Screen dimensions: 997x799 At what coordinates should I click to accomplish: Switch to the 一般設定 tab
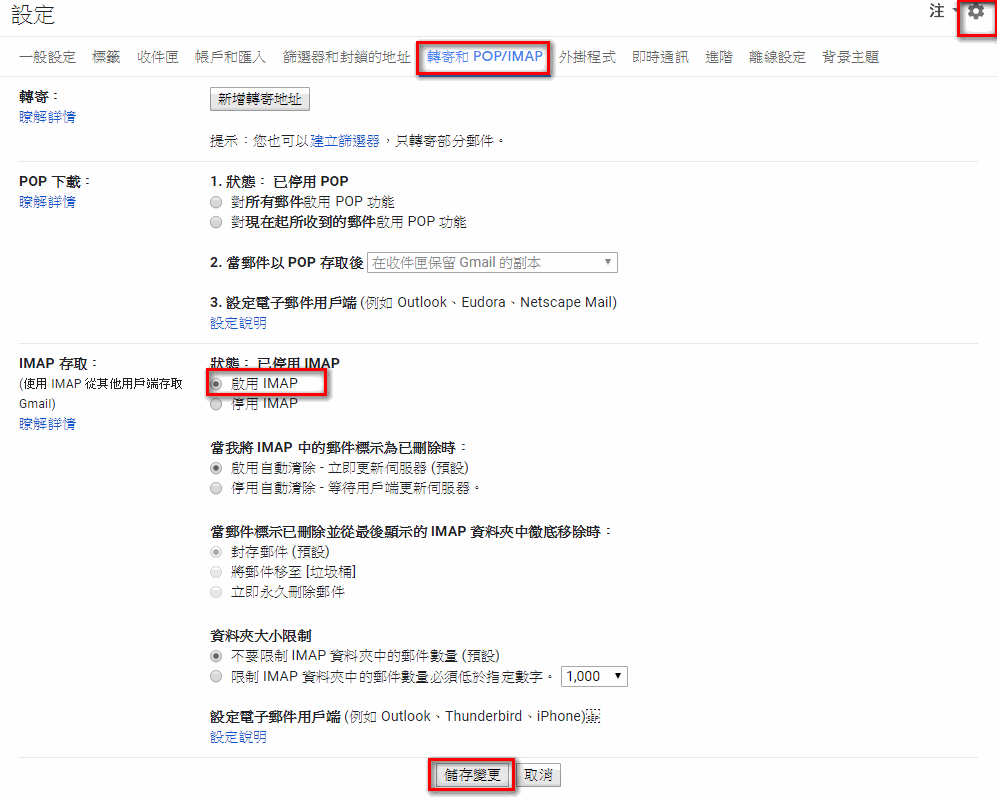[48, 57]
